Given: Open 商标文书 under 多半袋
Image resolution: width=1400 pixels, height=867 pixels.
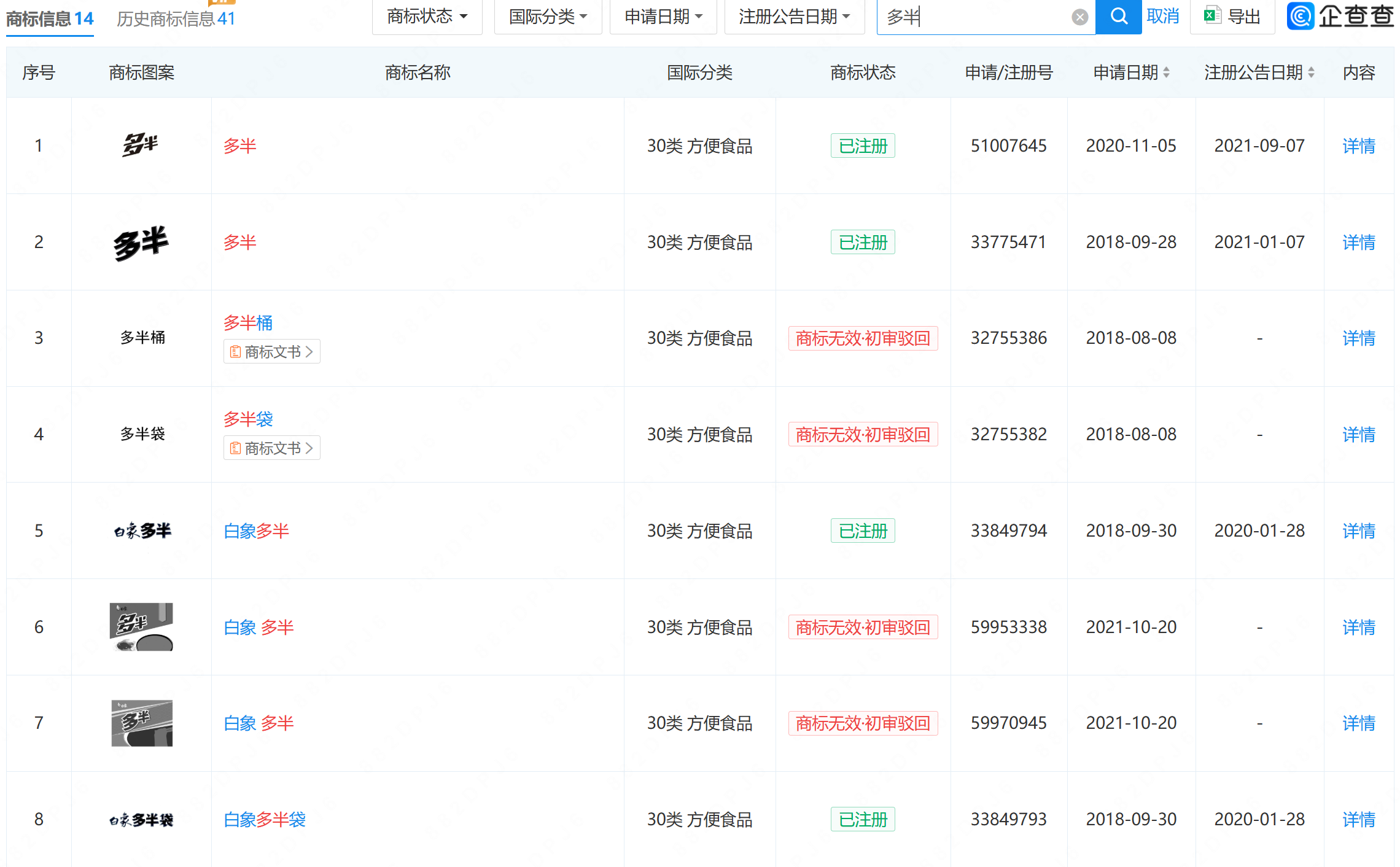Looking at the screenshot, I should click(x=272, y=448).
